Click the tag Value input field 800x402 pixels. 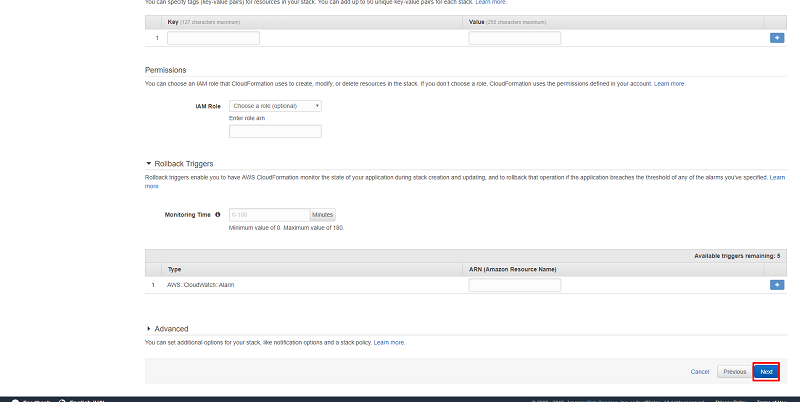coord(515,38)
